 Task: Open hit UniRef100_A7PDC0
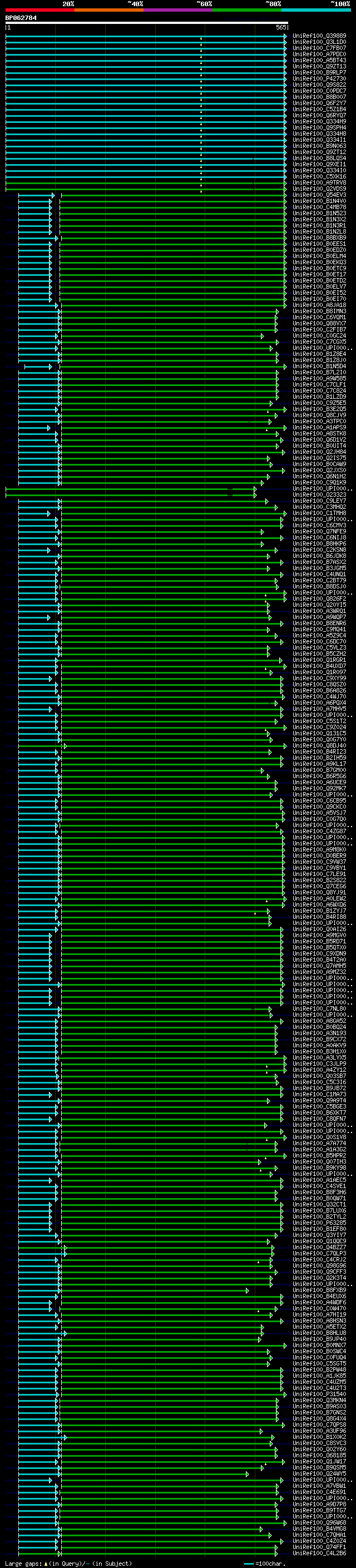click(319, 54)
